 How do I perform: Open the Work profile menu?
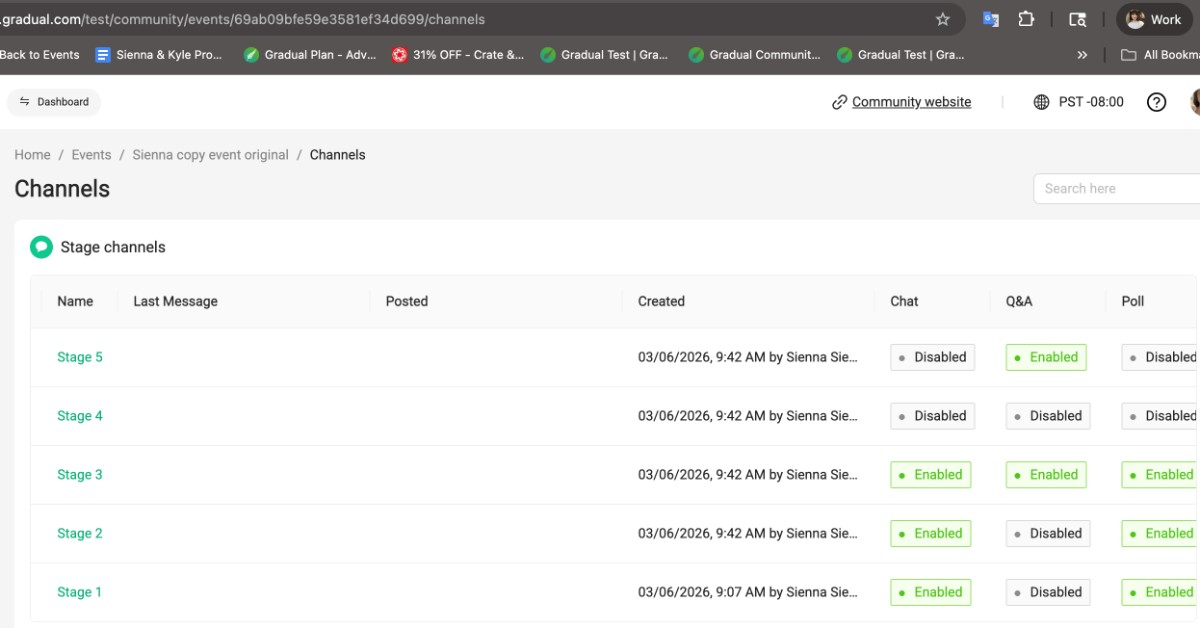pyautogui.click(x=1154, y=19)
